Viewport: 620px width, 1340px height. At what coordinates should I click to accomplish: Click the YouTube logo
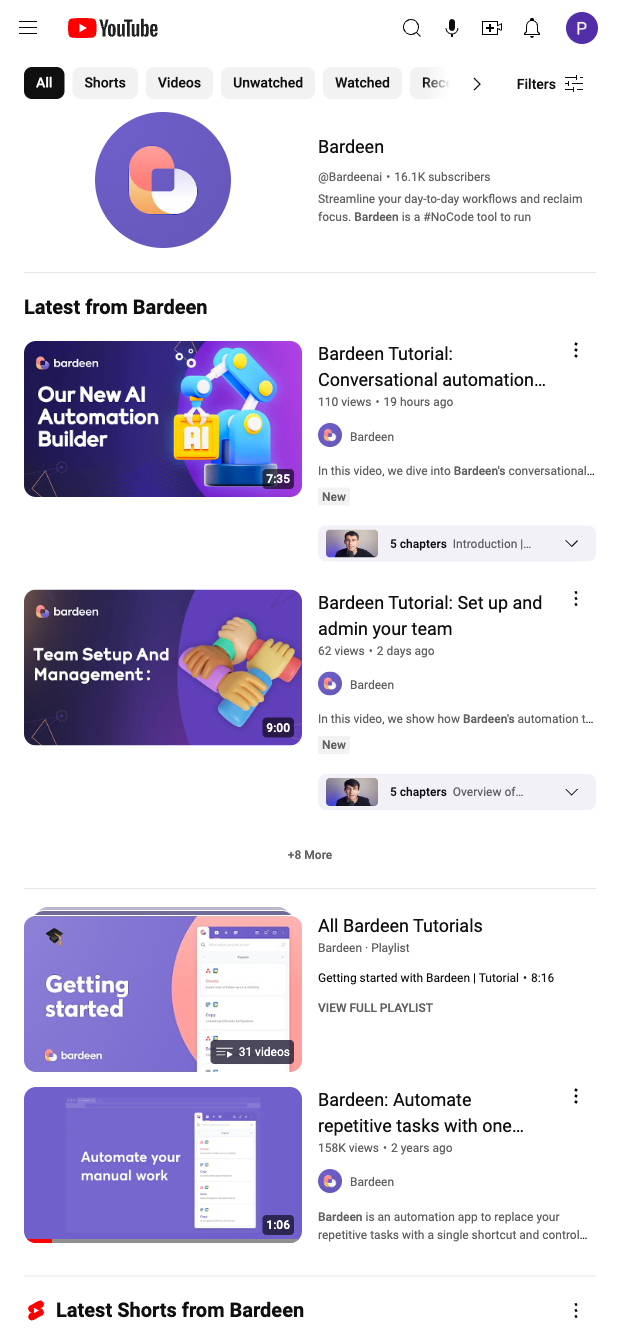coord(113,28)
